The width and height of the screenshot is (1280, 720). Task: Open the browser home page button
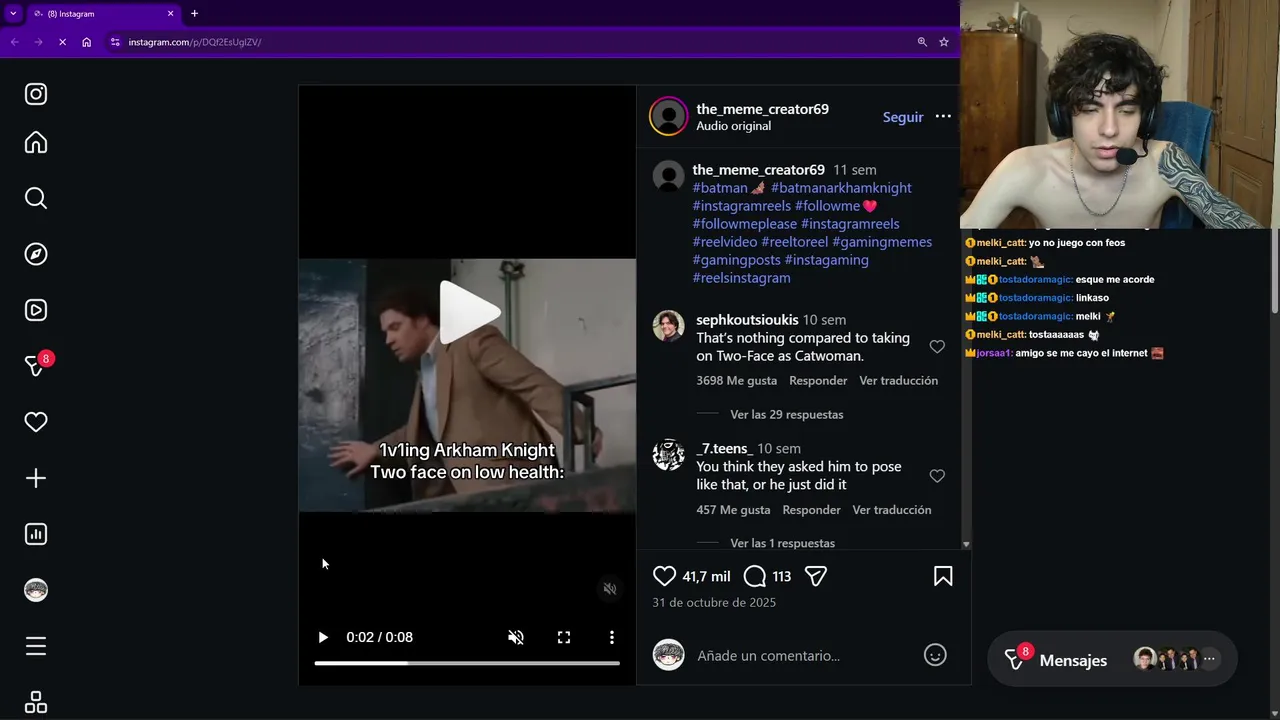[x=87, y=42]
